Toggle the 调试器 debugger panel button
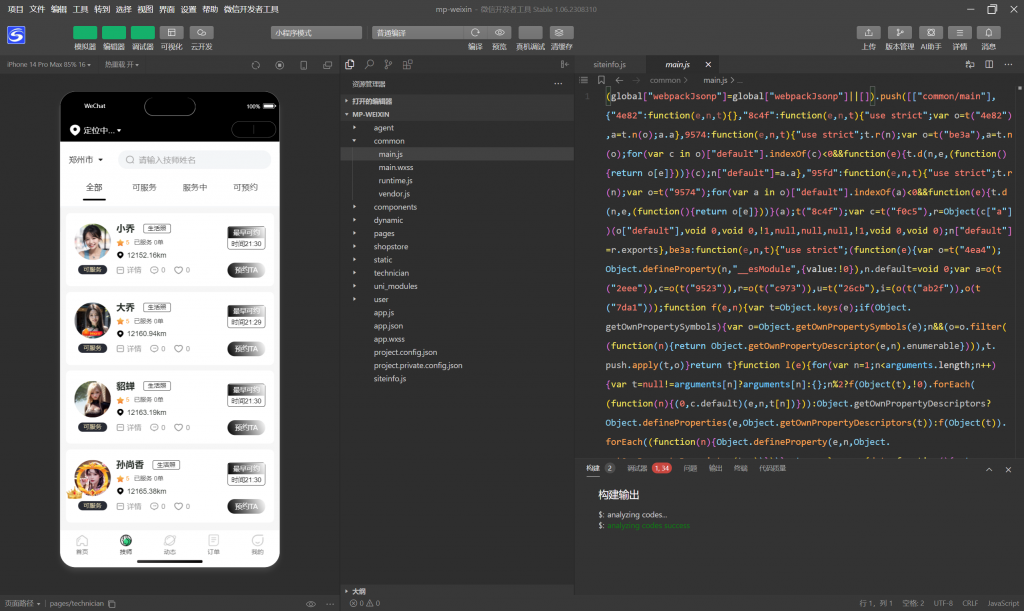This screenshot has width=1024, height=611. pyautogui.click(x=143, y=33)
